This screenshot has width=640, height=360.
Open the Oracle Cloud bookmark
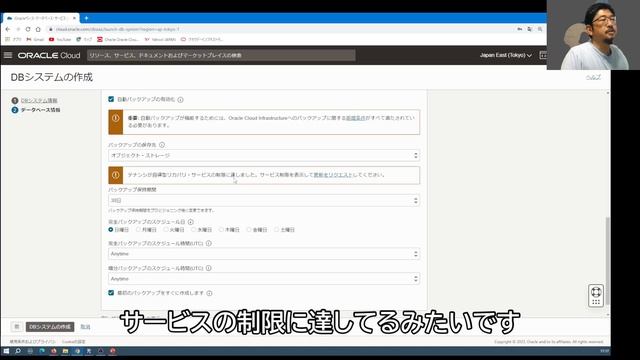118,40
